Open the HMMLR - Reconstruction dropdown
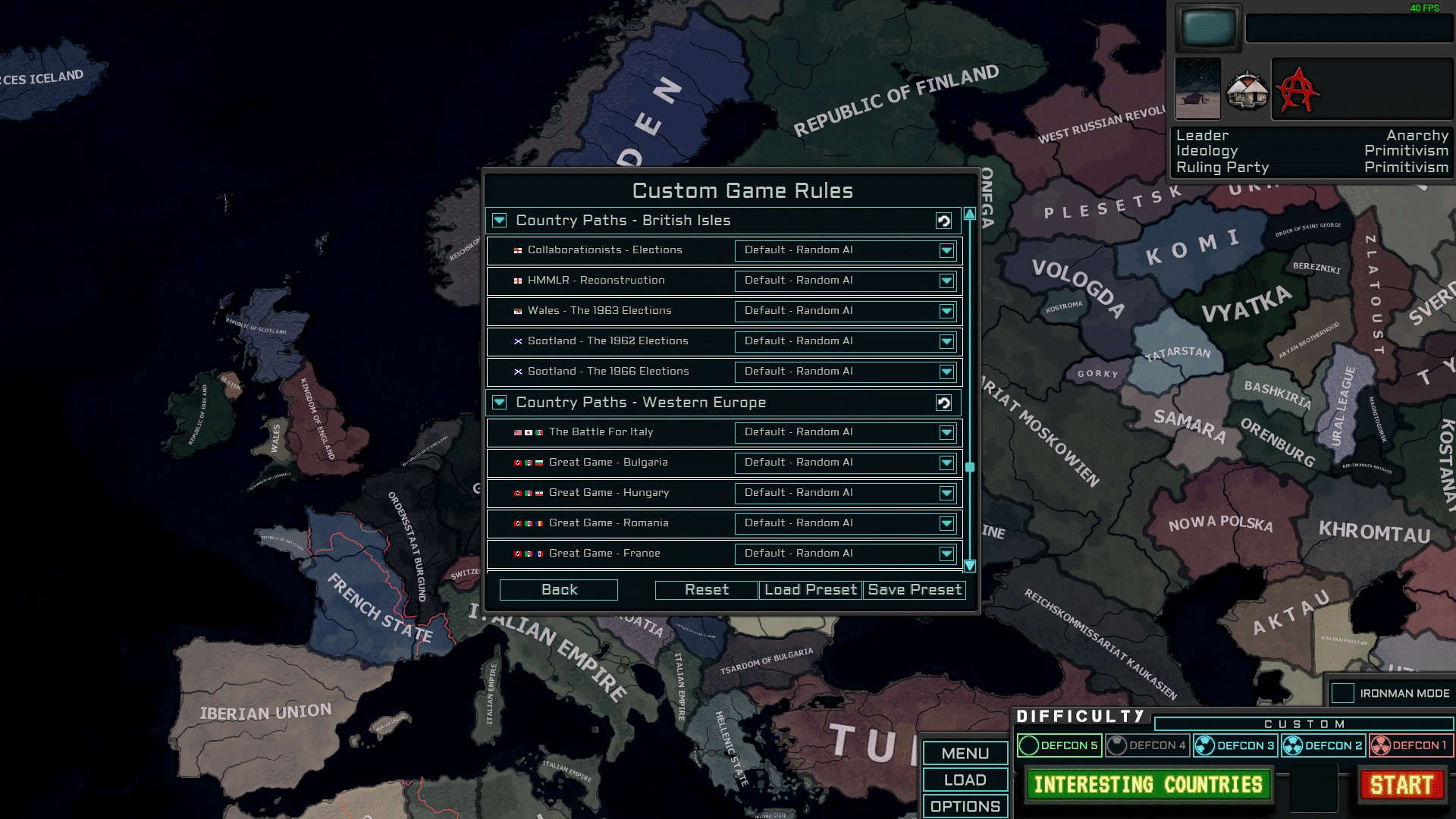Screen dimensions: 1456x819 tap(946, 281)
